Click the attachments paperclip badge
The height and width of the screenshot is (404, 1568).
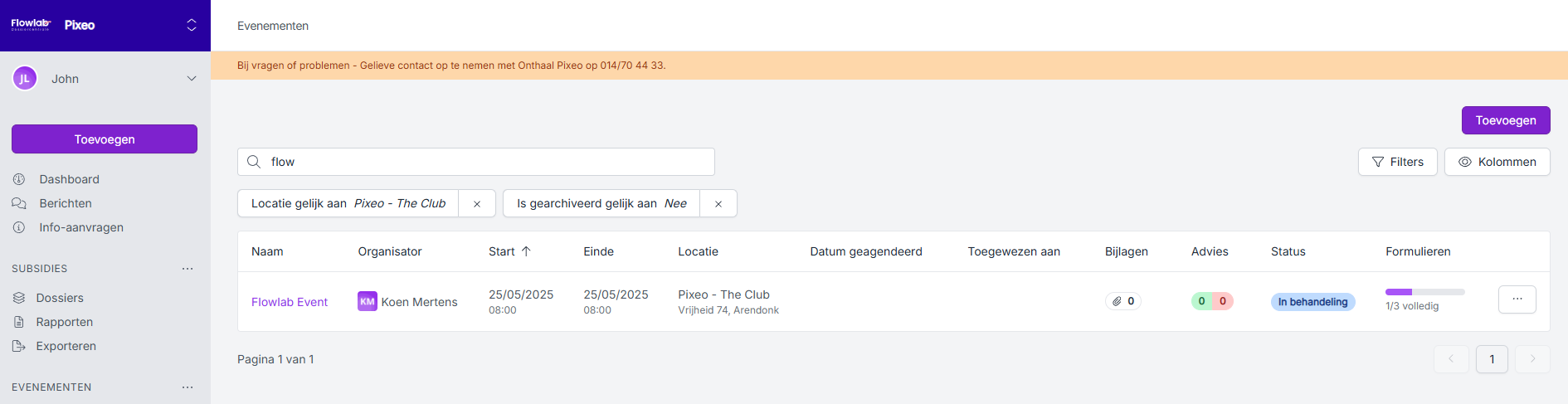coord(1123,301)
